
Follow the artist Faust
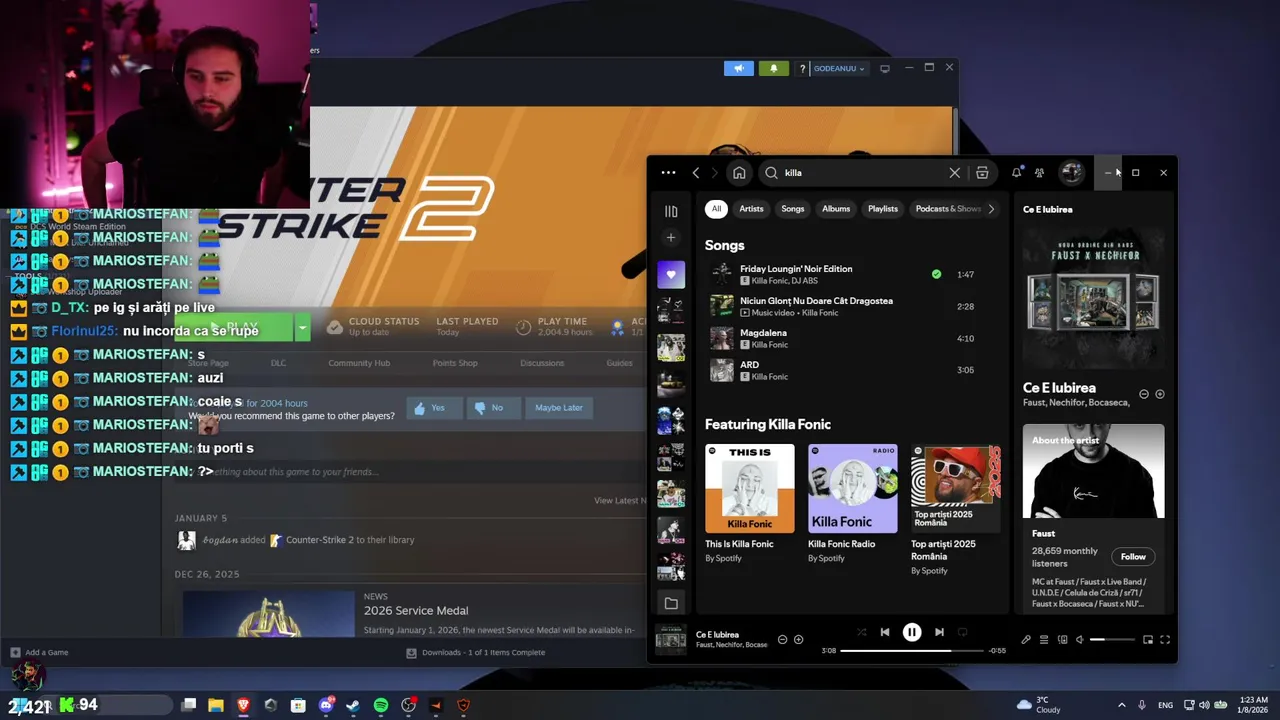1133,557
